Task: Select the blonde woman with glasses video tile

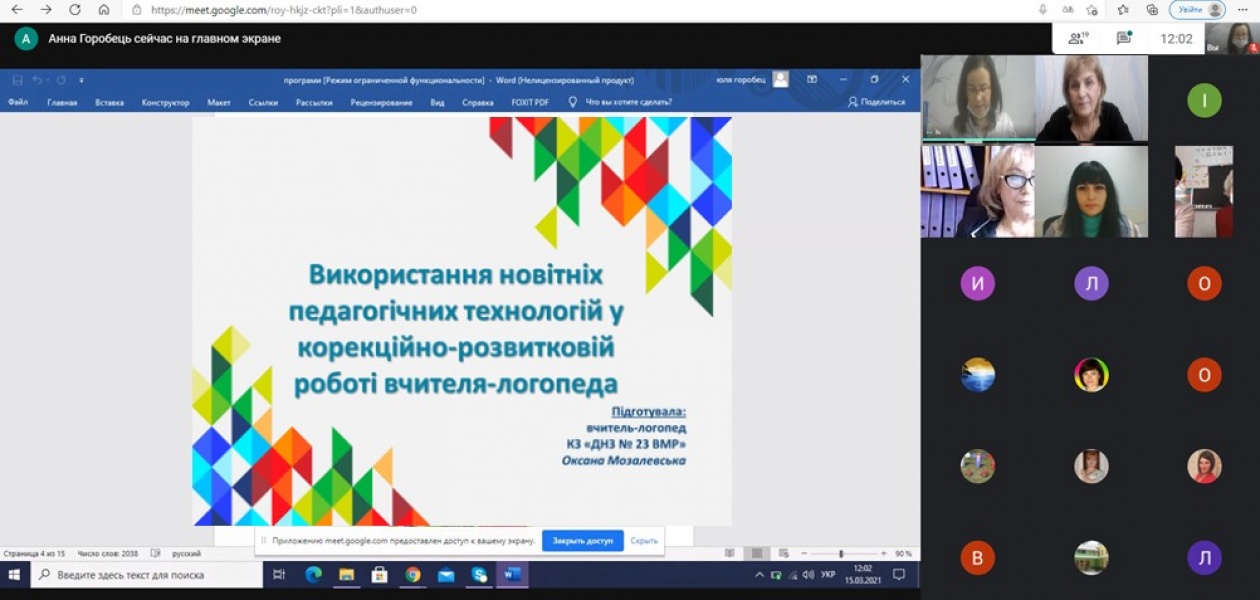Action: [977, 191]
